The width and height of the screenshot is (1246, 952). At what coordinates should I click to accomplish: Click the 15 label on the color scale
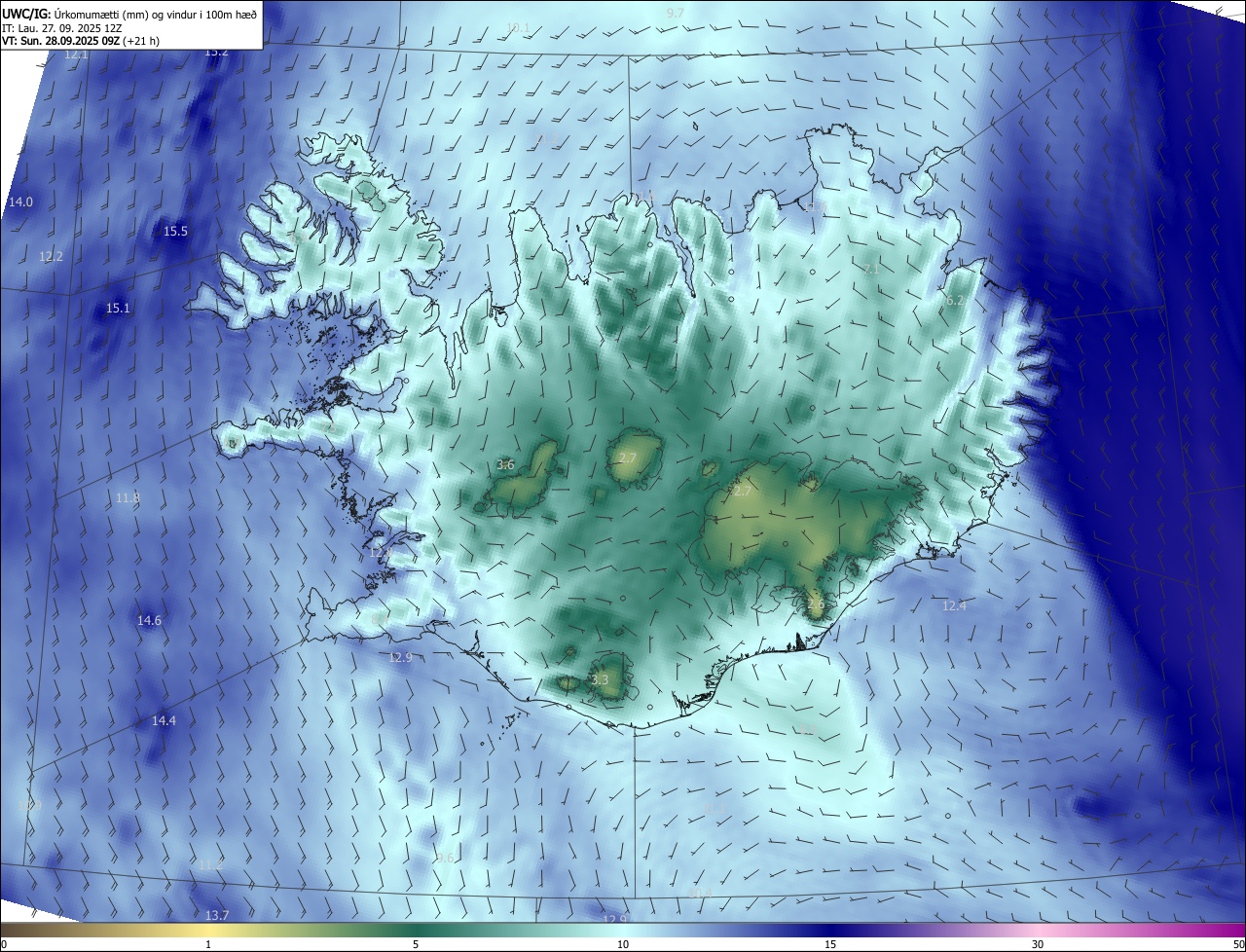(x=830, y=944)
